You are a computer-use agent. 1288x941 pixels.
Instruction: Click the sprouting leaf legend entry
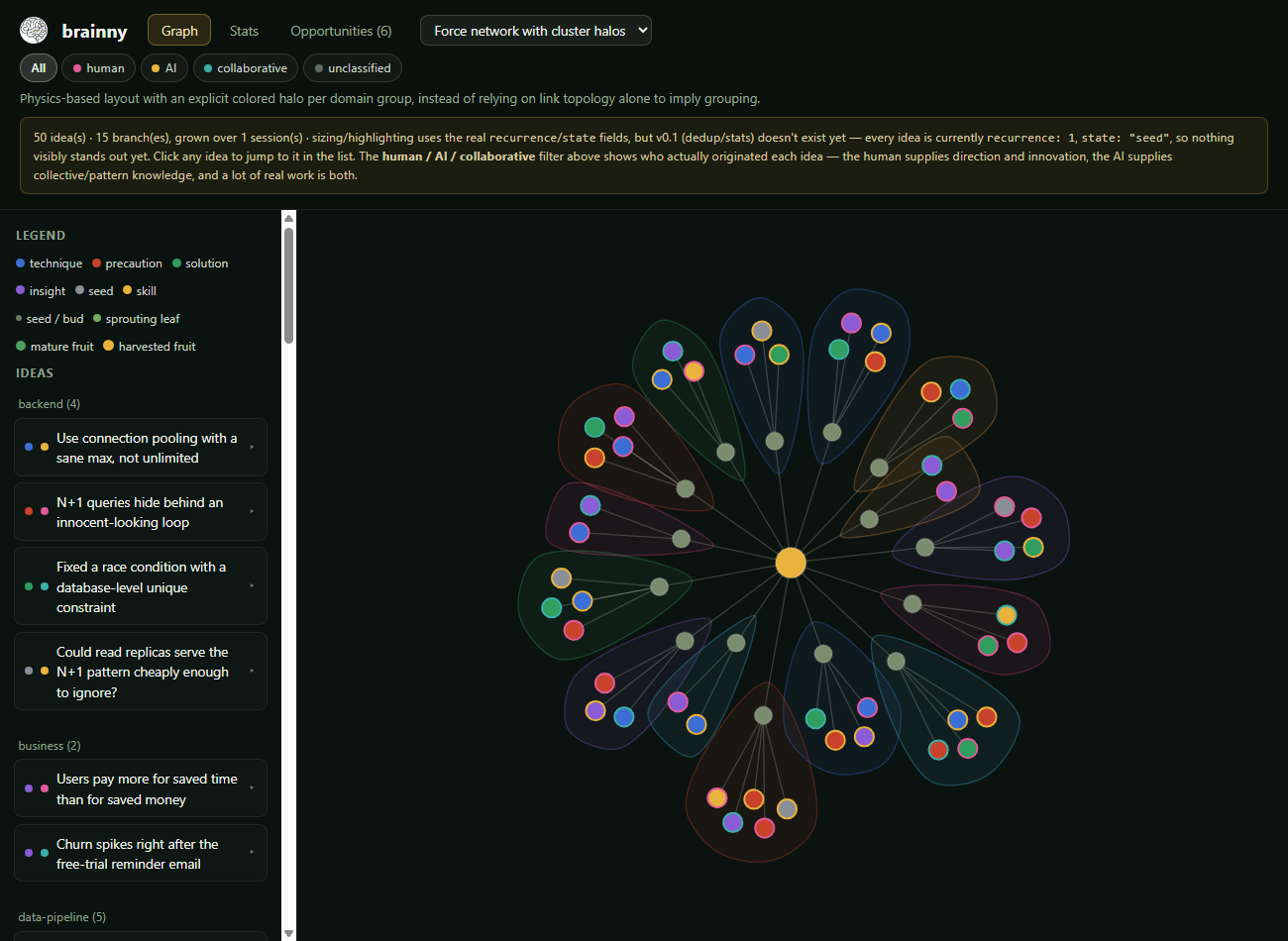[x=136, y=319]
